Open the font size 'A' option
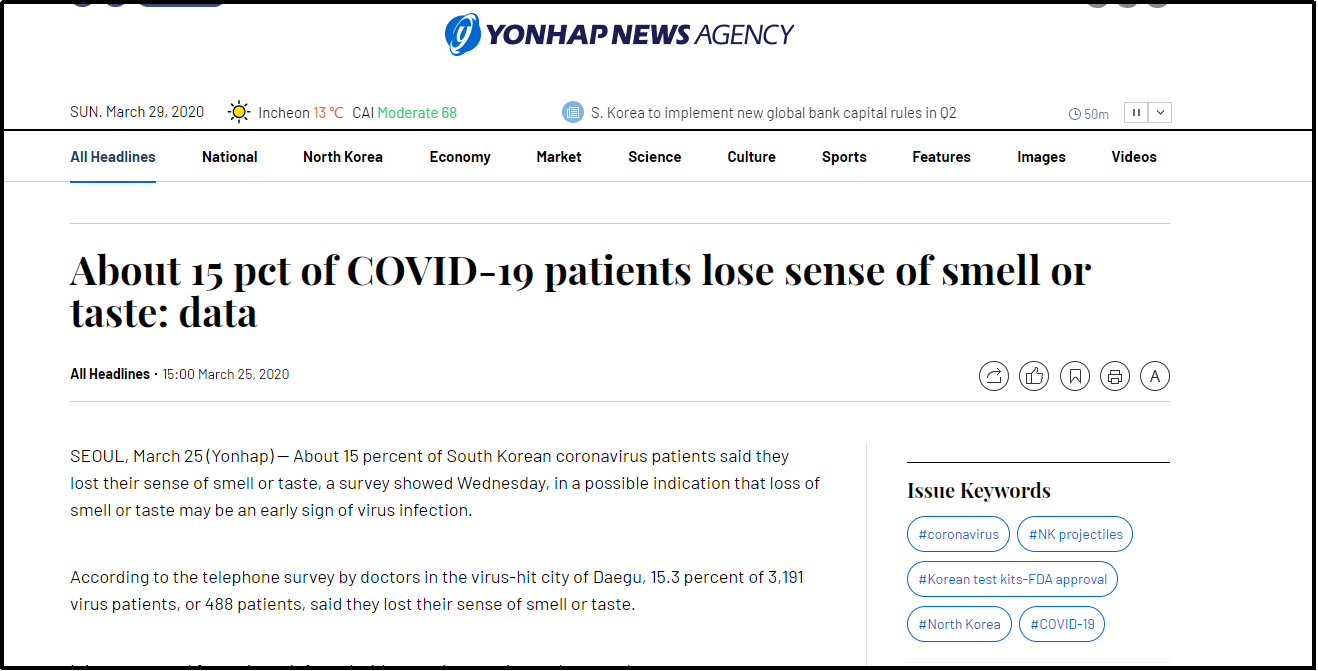This screenshot has width=1318, height=671. click(1155, 376)
